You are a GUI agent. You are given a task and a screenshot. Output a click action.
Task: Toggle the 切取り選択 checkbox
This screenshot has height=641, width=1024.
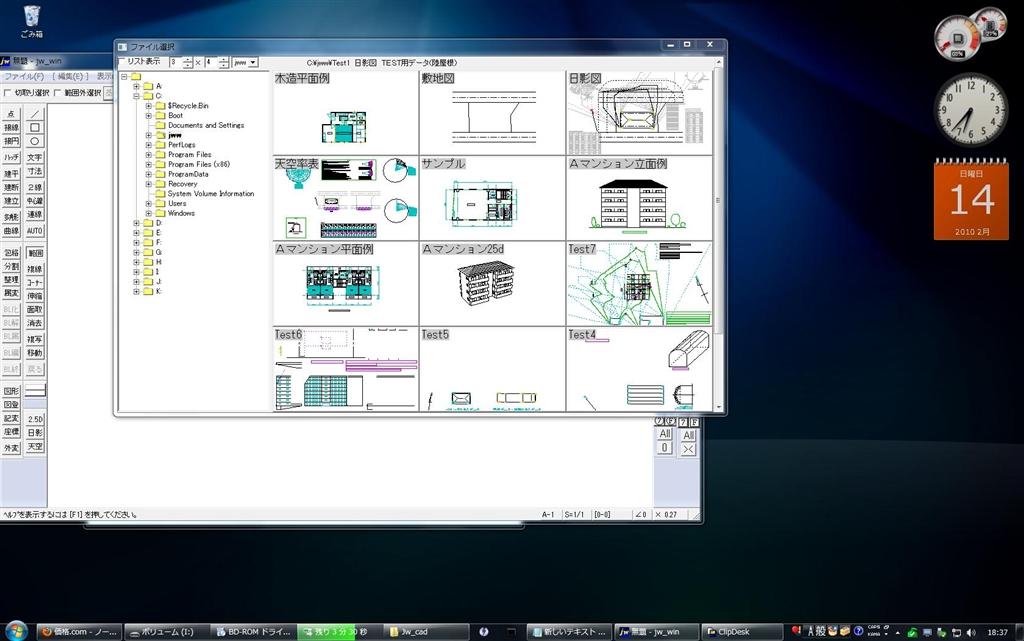tap(8, 93)
